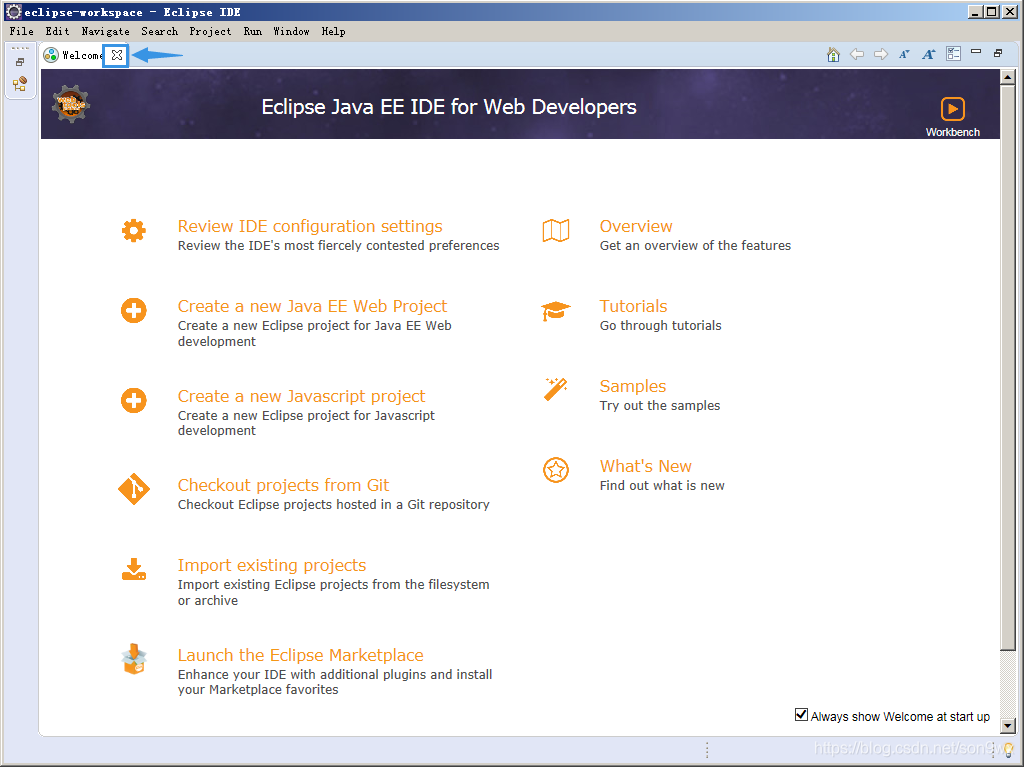Magnify font with the large A icon
This screenshot has width=1024, height=767.
[x=929, y=54]
